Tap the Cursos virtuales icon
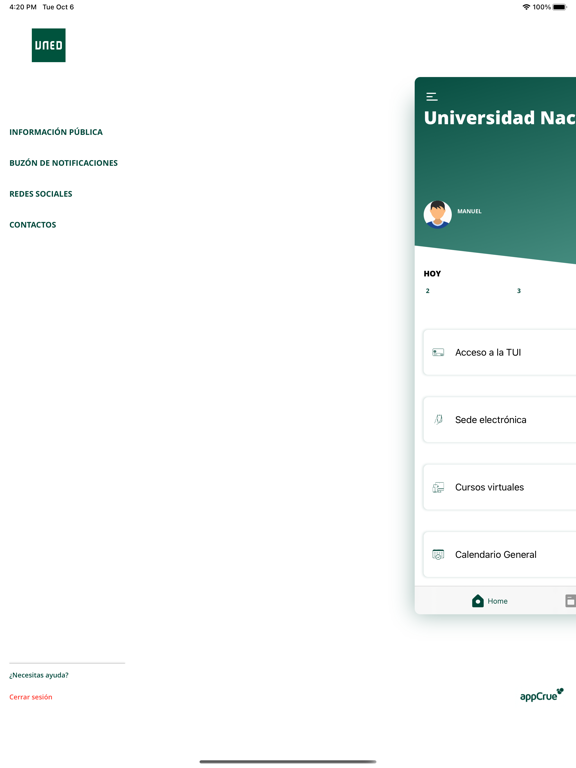This screenshot has width=576, height=768. click(x=438, y=487)
